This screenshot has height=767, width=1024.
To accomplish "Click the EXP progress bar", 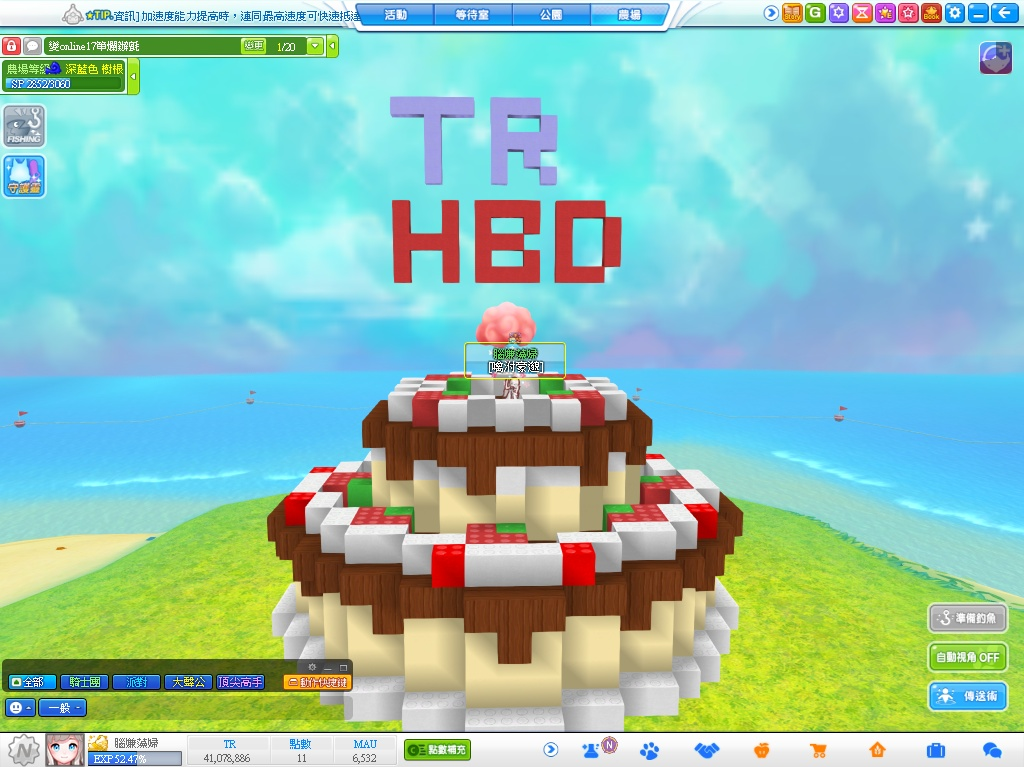I will pos(136,759).
